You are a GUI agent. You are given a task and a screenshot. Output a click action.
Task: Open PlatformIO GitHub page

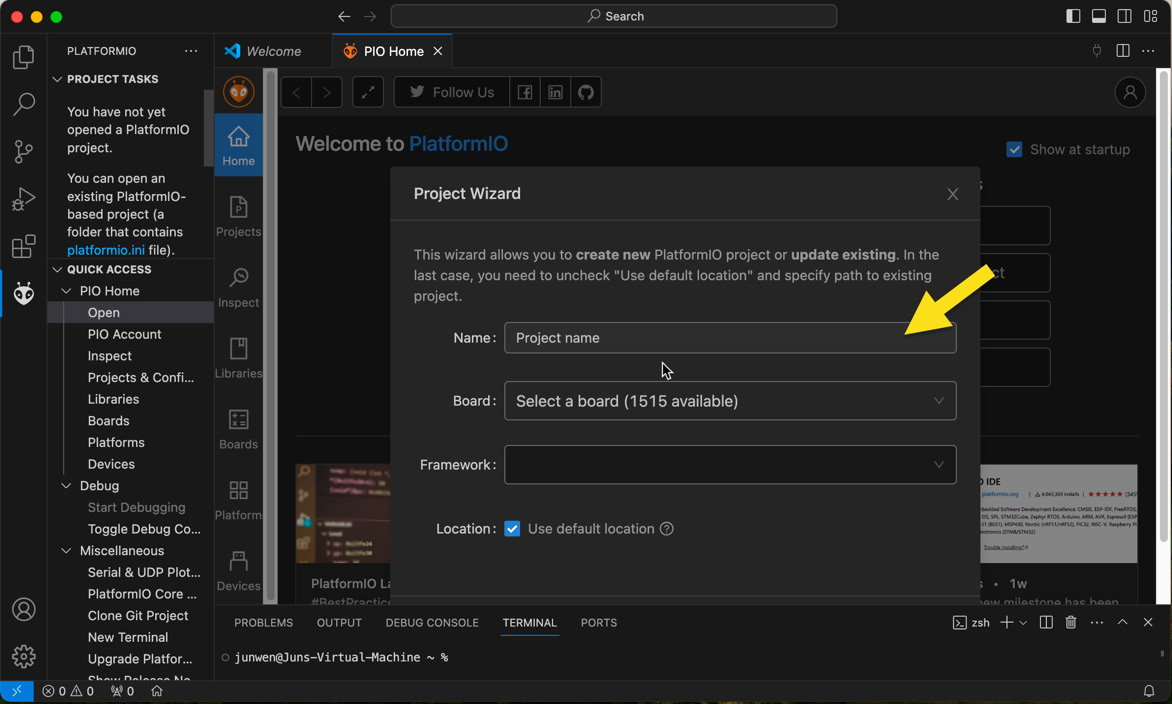coord(586,92)
